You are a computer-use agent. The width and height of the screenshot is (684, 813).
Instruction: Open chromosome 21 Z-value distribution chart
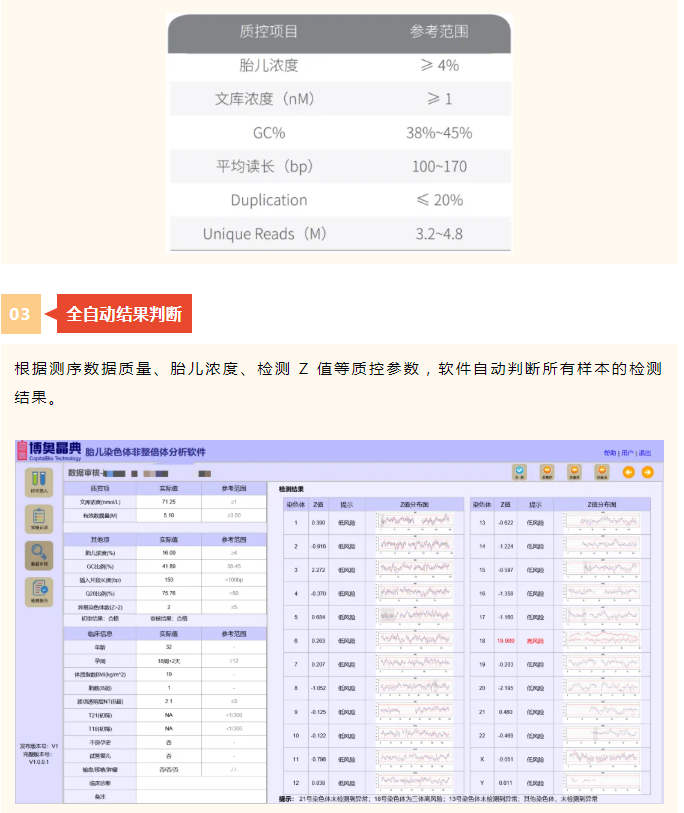[x=602, y=711]
